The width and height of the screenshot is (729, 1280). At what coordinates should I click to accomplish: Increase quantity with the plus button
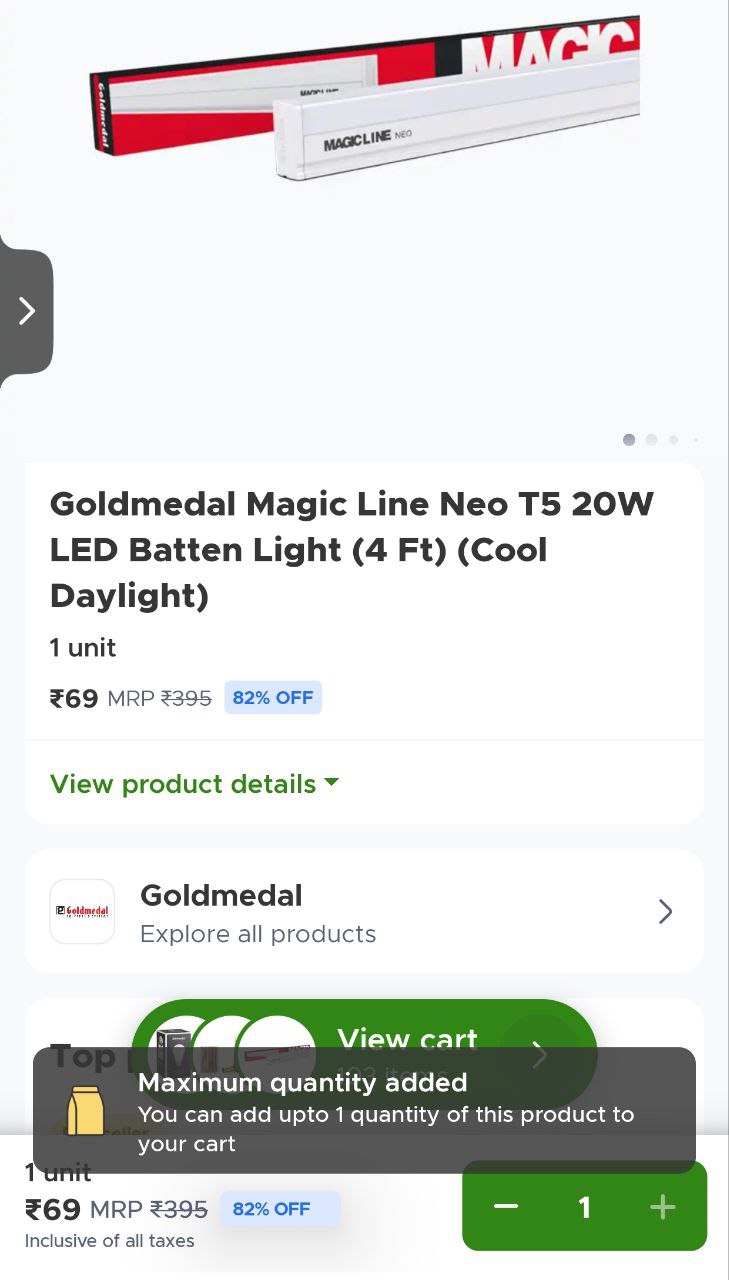coord(662,1206)
